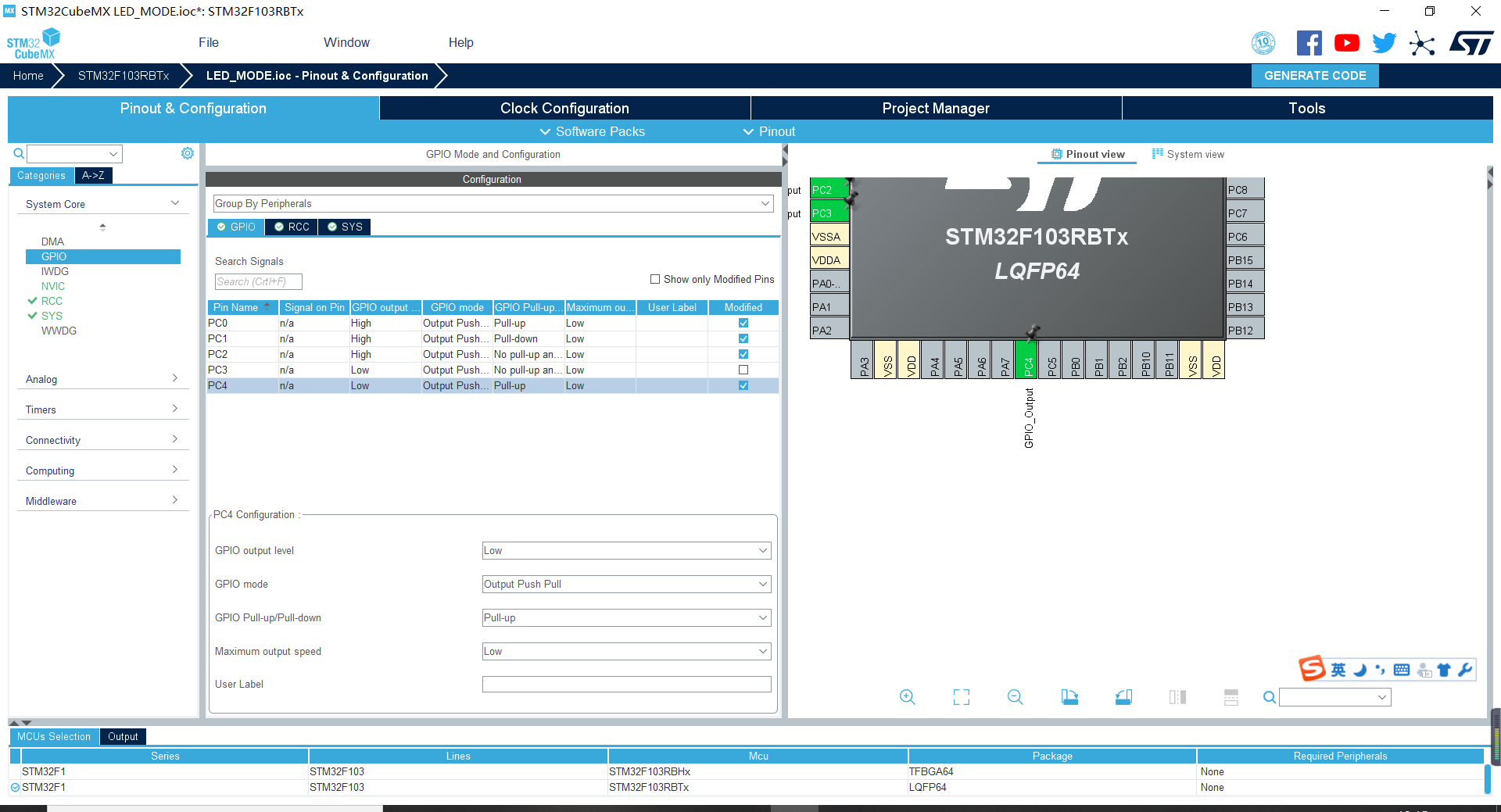1501x812 pixels.
Task: Click the ST logo icon
Action: point(1471,43)
